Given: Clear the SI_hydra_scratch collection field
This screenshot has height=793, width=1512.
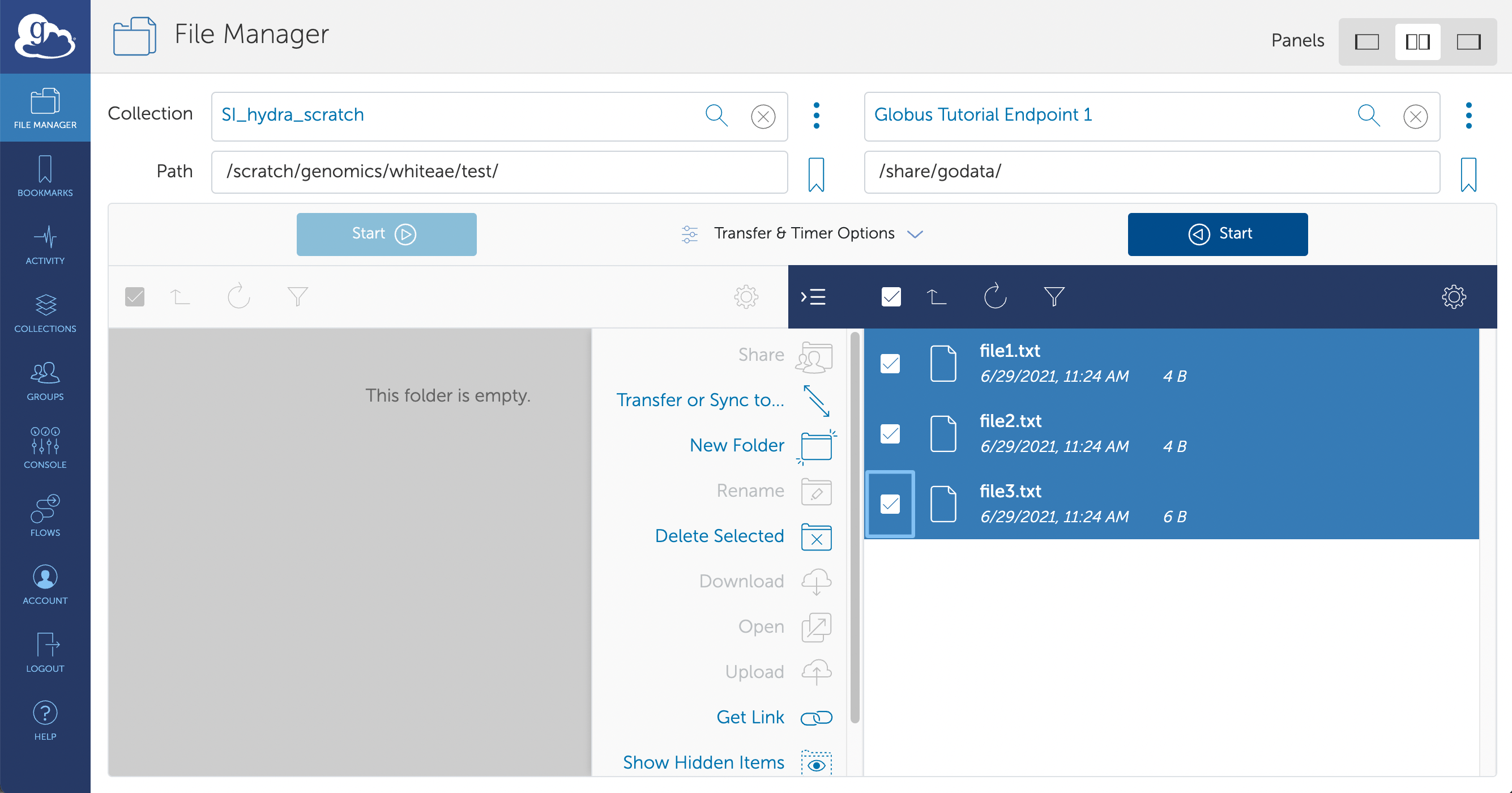Looking at the screenshot, I should (762, 116).
